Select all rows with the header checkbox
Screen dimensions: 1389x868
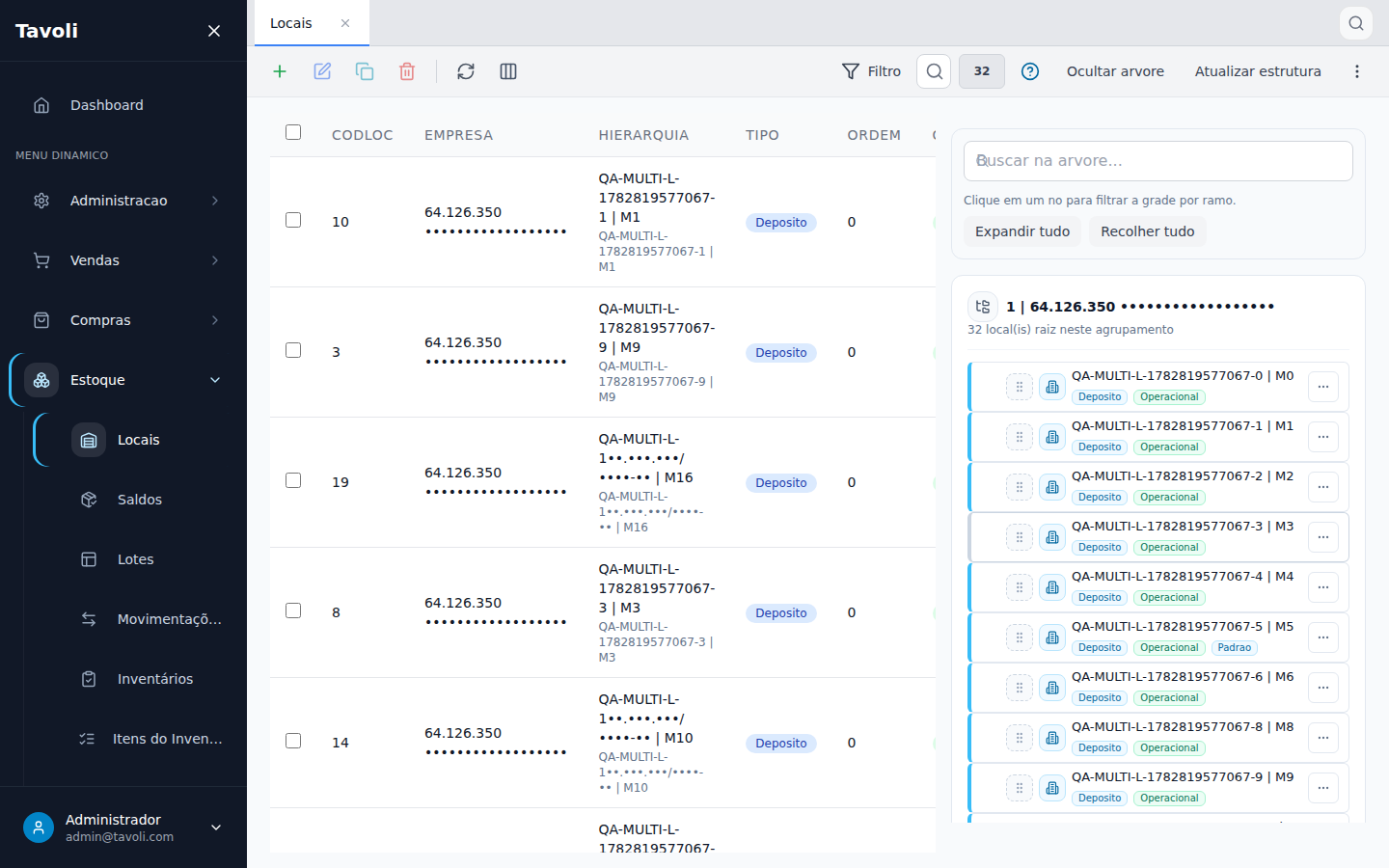tap(293, 132)
